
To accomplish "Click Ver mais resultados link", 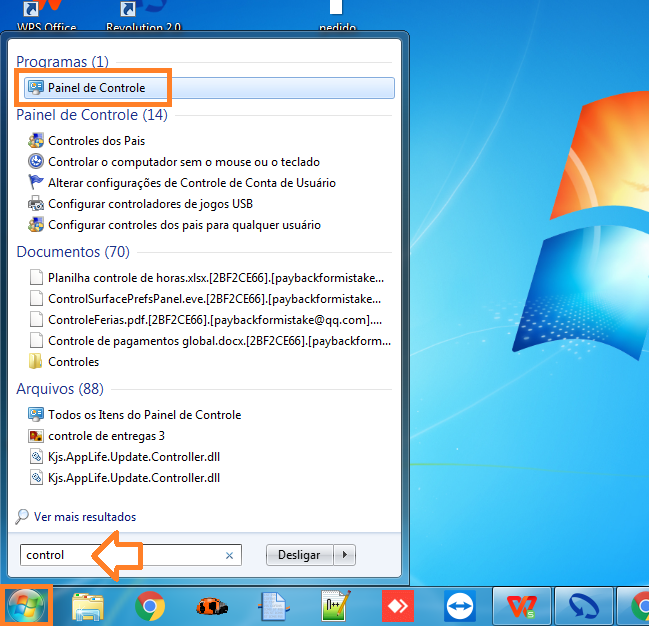I will (85, 517).
